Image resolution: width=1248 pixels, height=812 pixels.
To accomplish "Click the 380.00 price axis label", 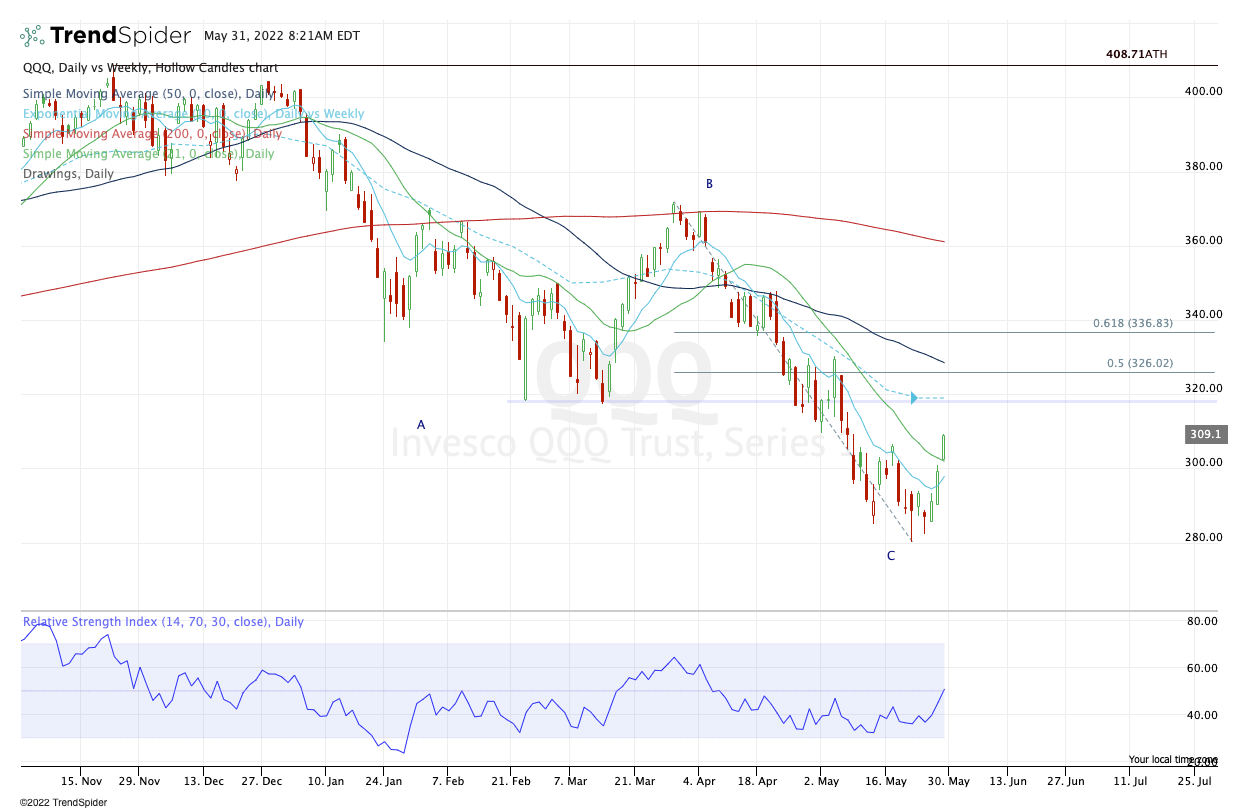I will point(1203,166).
